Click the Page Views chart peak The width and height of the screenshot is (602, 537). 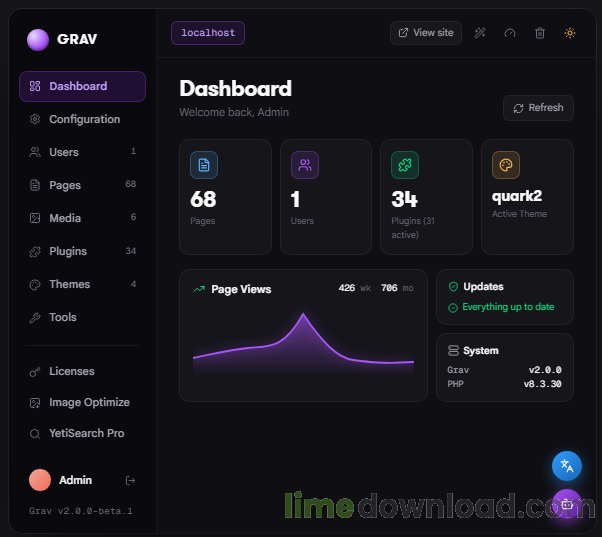303,314
